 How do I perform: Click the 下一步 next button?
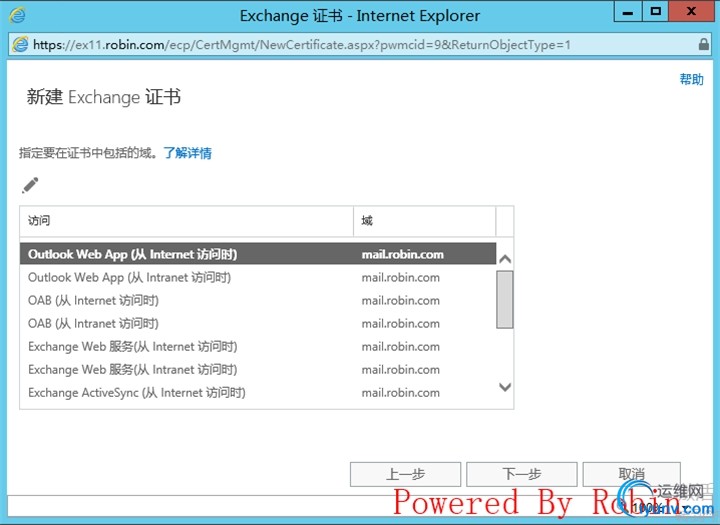coord(522,474)
